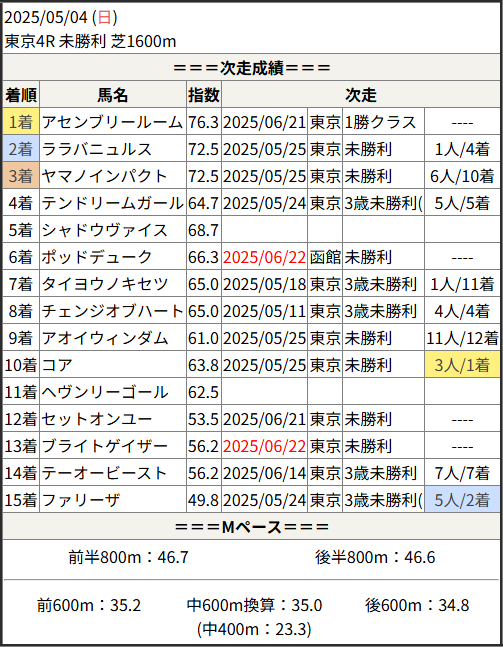This screenshot has width=503, height=647.
Task: Select the ララバニュルス row name
Action: [97, 149]
